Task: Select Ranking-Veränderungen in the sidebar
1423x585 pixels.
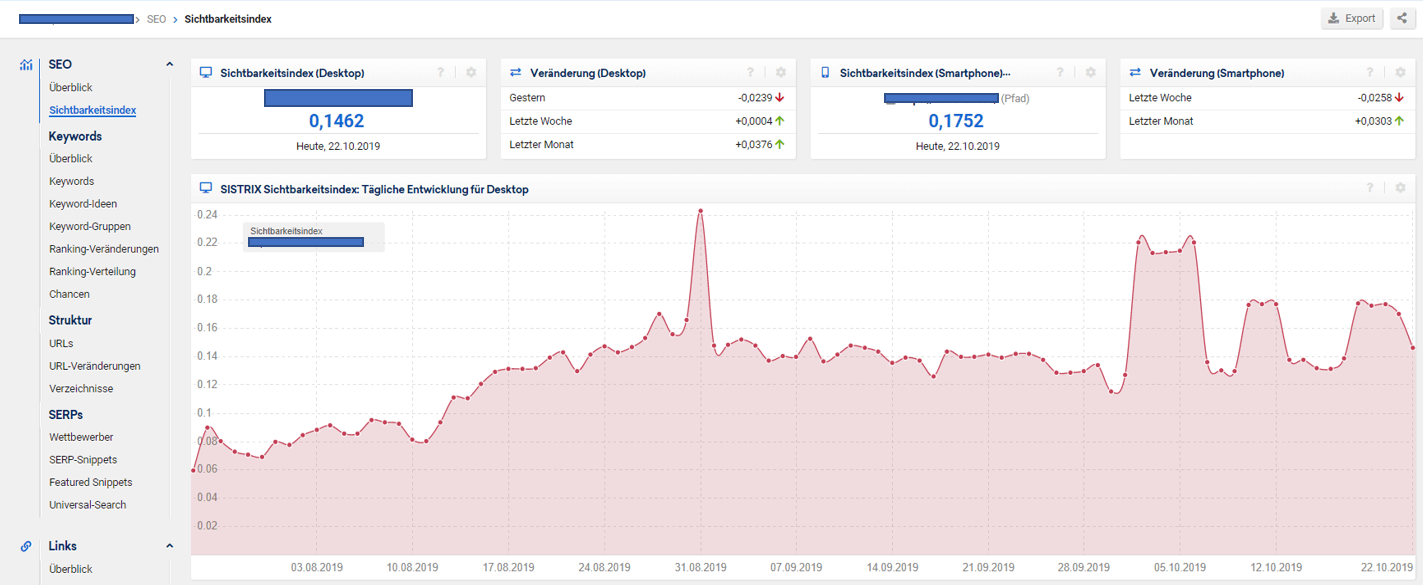Action: point(104,249)
